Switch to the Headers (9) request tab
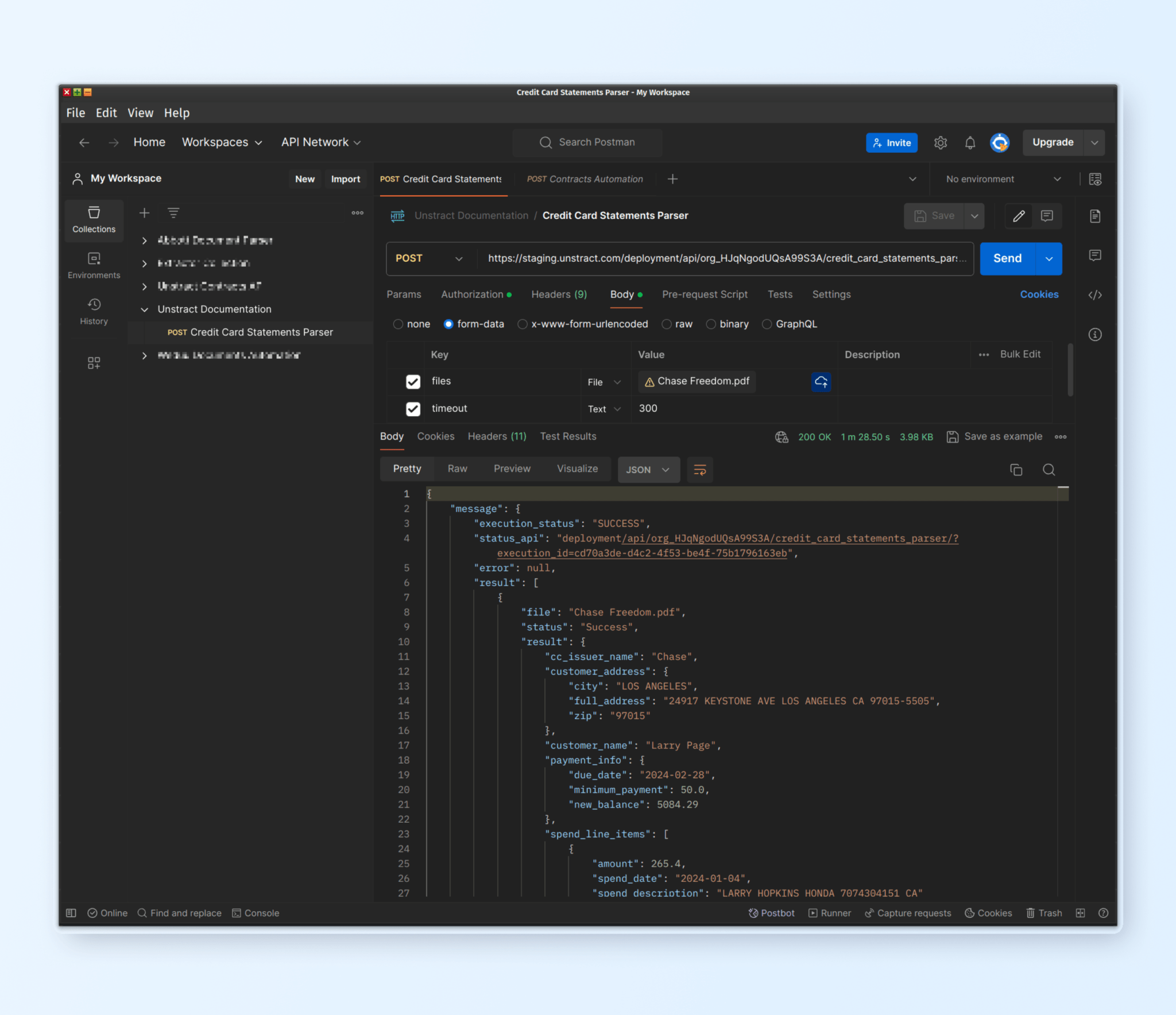This screenshot has width=1176, height=1015. point(559,294)
